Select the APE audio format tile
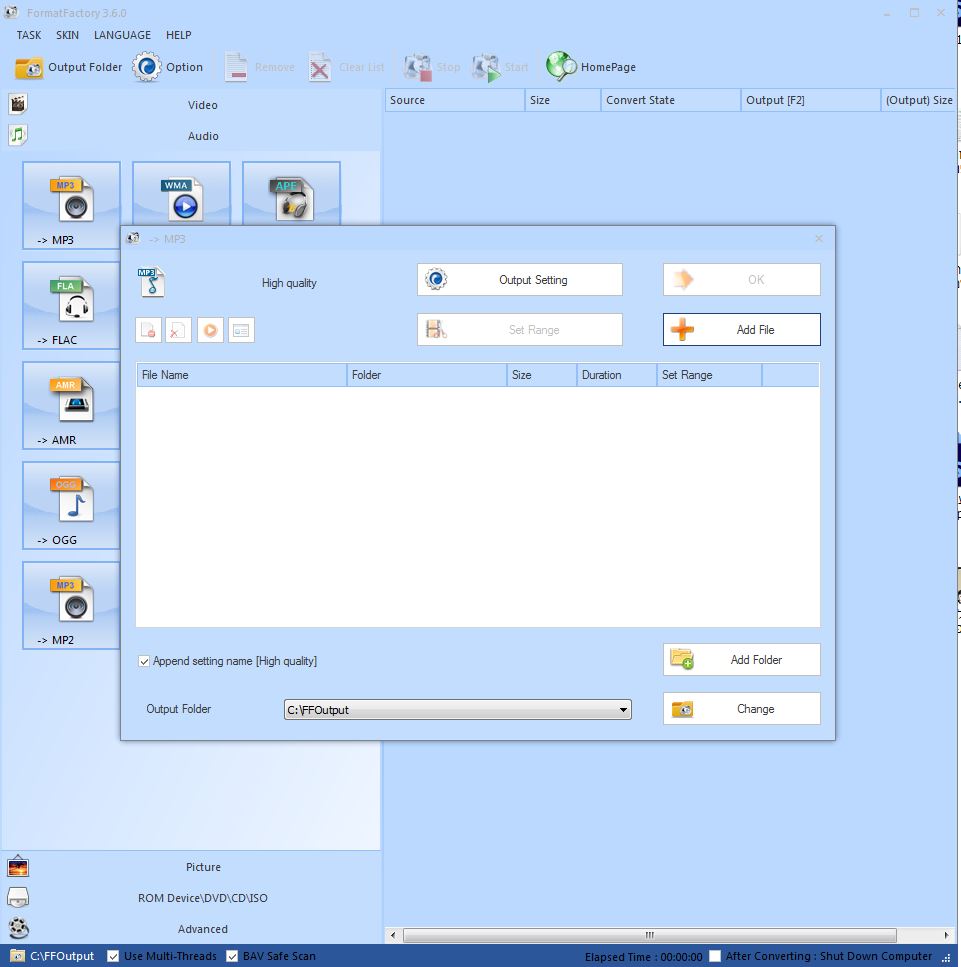This screenshot has height=967, width=961. point(291,193)
